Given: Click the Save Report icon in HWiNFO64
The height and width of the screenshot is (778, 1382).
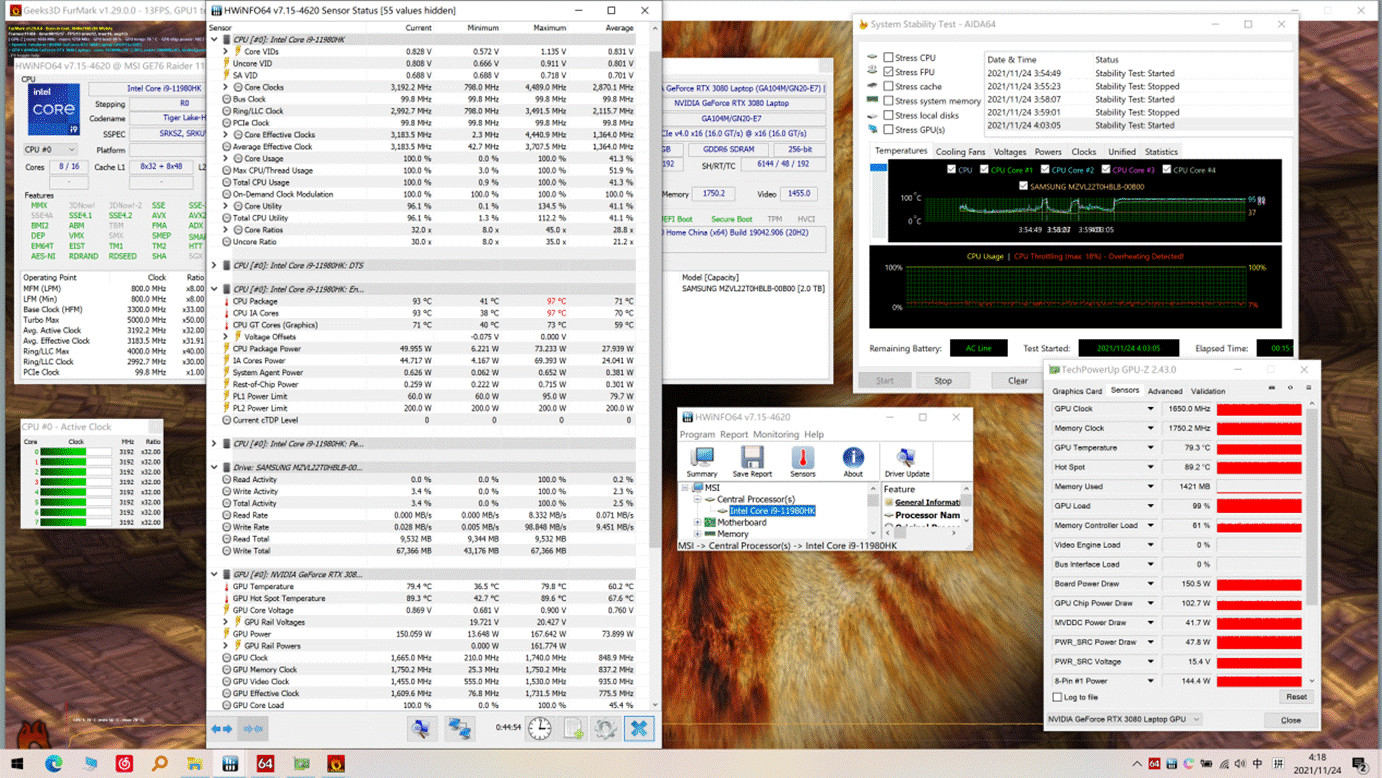Looking at the screenshot, I should pos(752,462).
